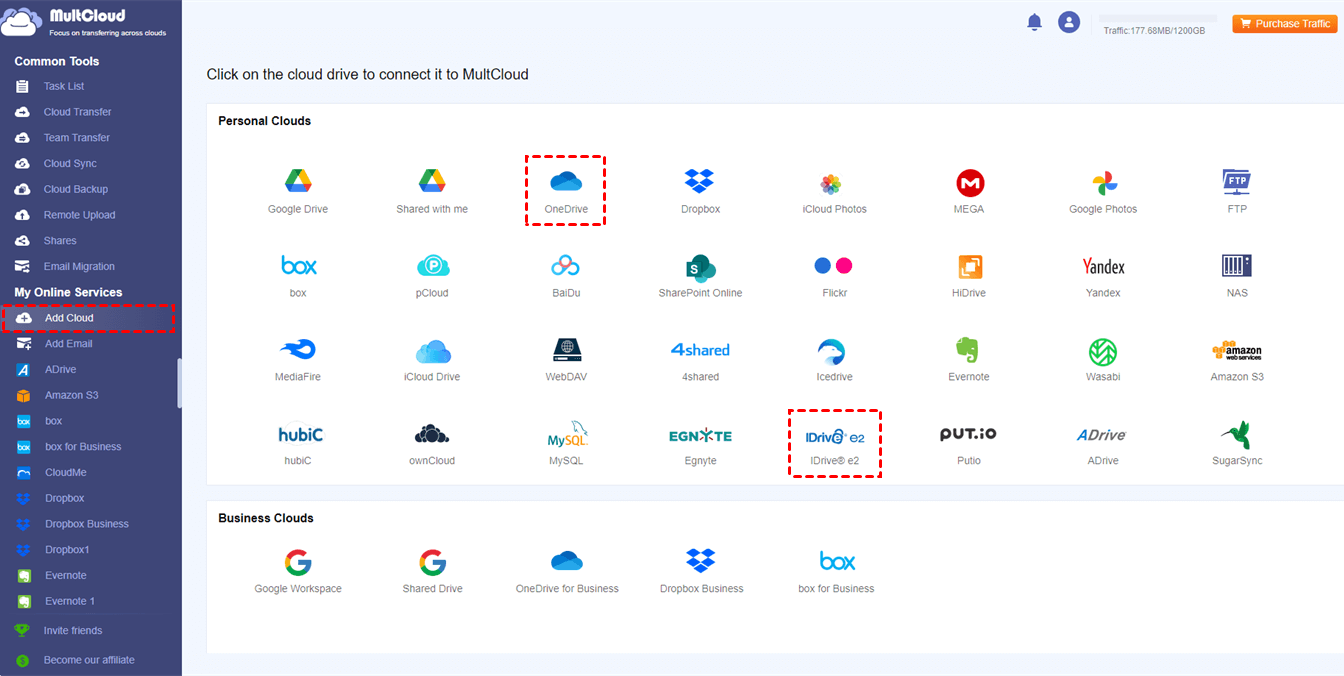Connect Google Workspace business cloud
Screen dimensions: 1344x676
298,571
